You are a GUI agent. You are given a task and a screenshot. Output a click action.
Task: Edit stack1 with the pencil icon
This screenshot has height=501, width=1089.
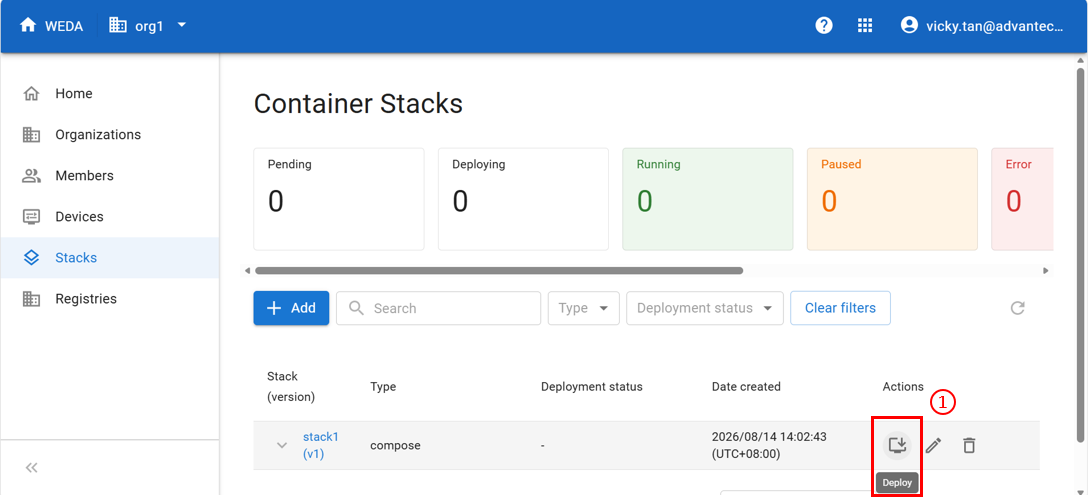click(933, 445)
